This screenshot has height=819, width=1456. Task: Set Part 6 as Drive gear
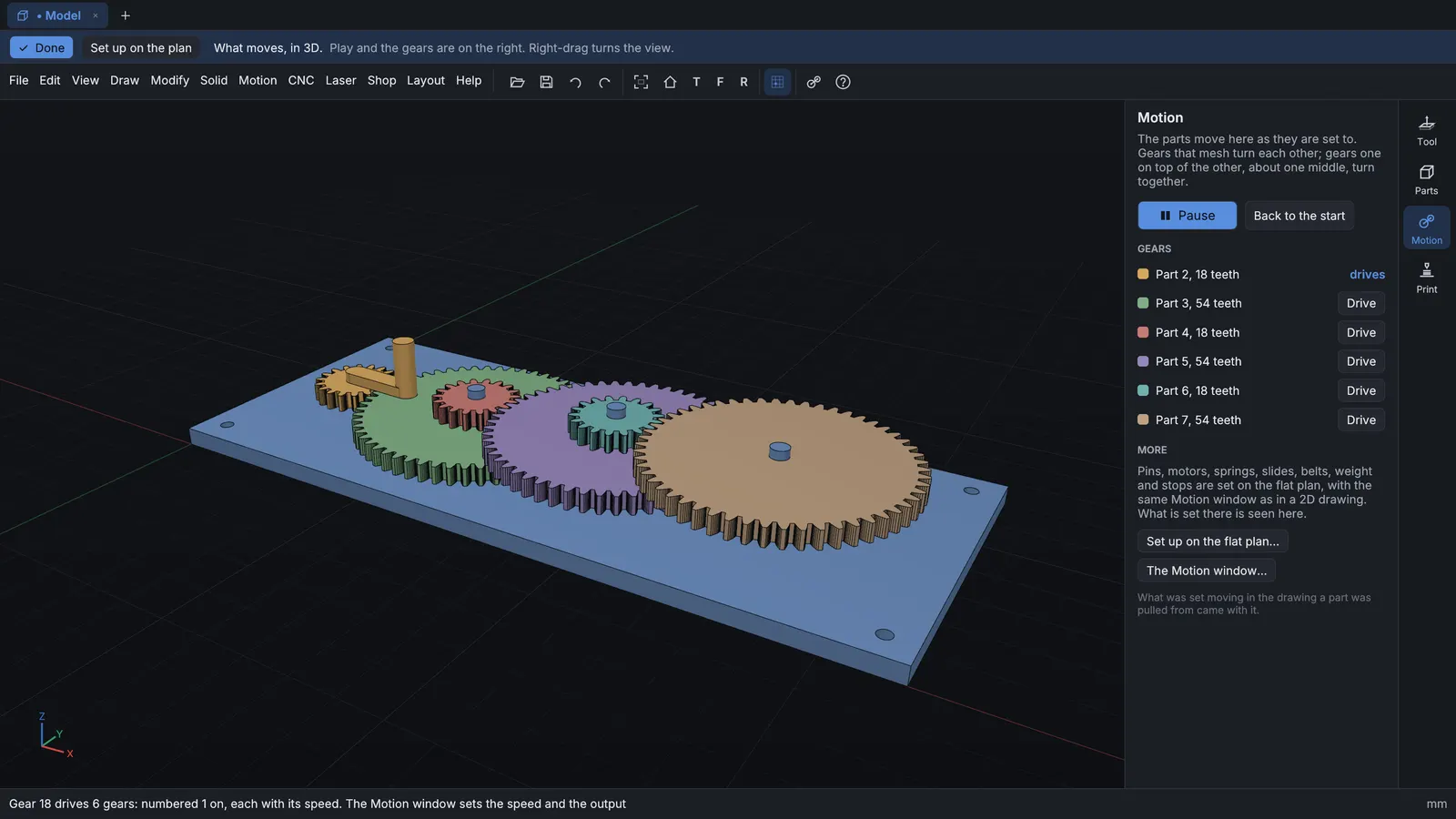pyautogui.click(x=1360, y=390)
